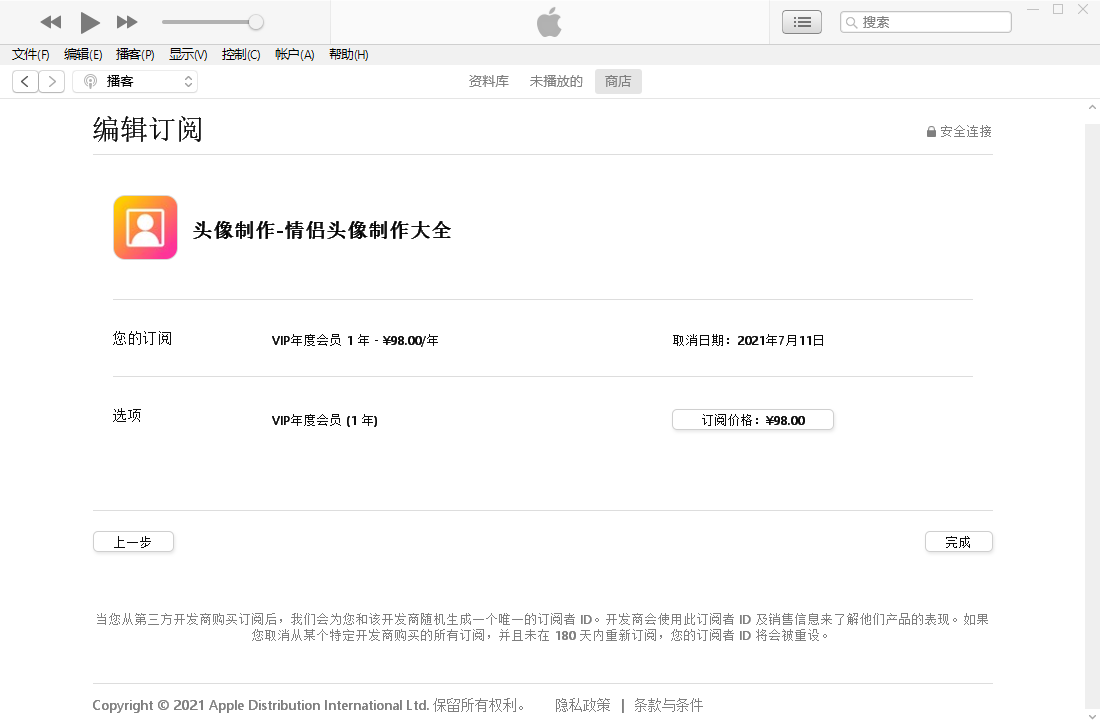The width and height of the screenshot is (1100, 725).
Task: Start playback with the play button
Action: 89,22
